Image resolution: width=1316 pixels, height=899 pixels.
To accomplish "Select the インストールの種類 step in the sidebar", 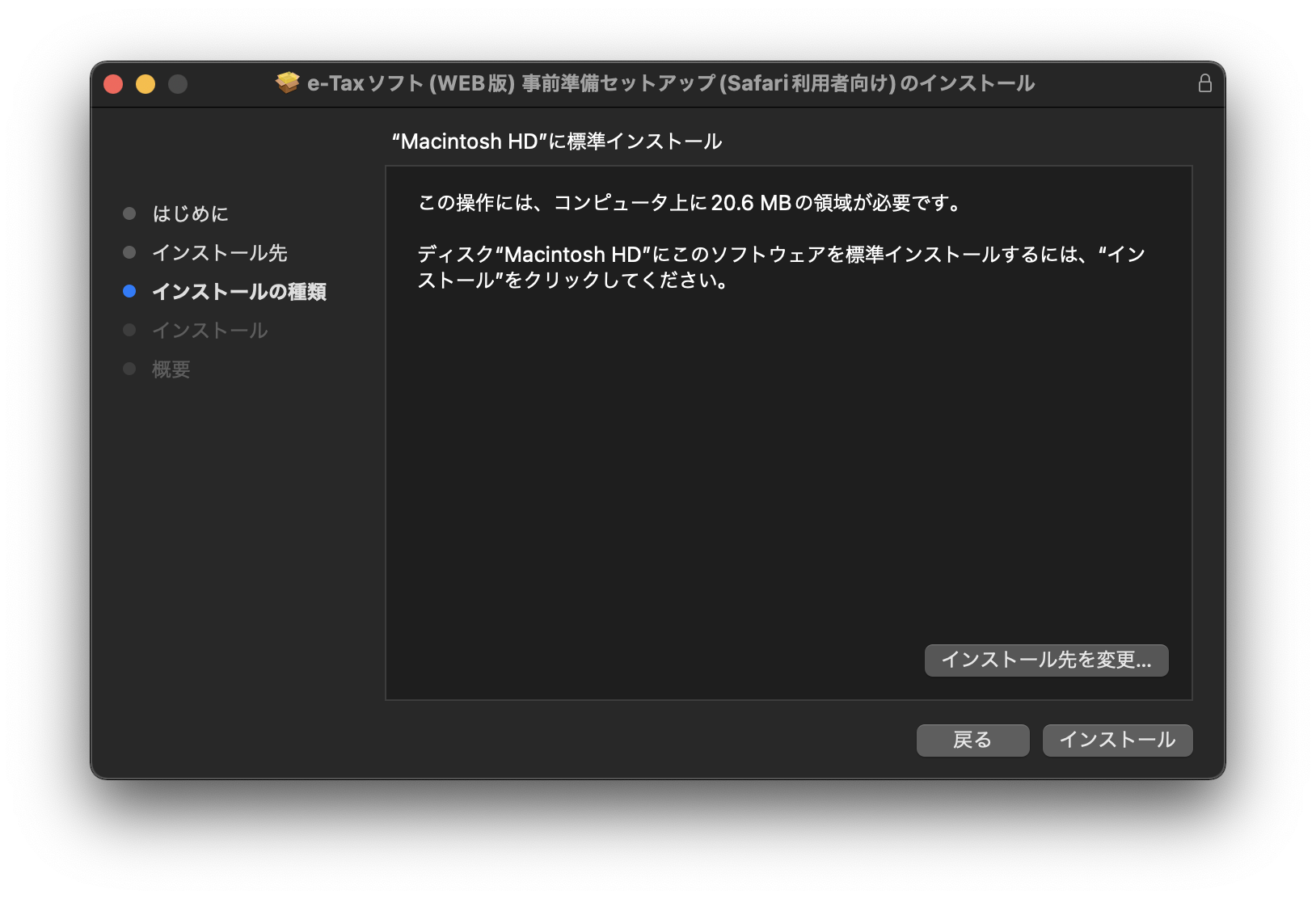I will (239, 291).
